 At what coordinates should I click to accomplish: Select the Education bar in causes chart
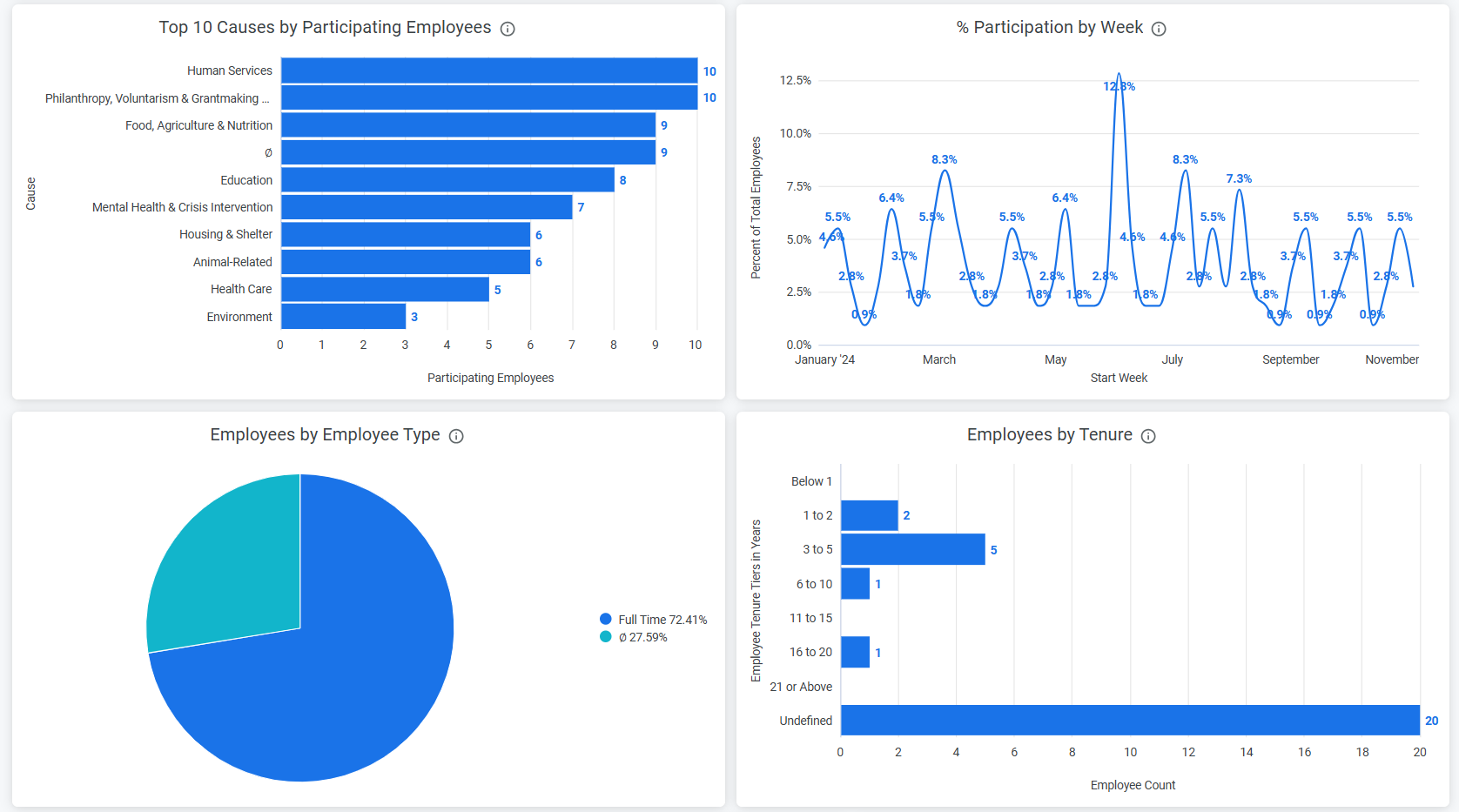(447, 180)
